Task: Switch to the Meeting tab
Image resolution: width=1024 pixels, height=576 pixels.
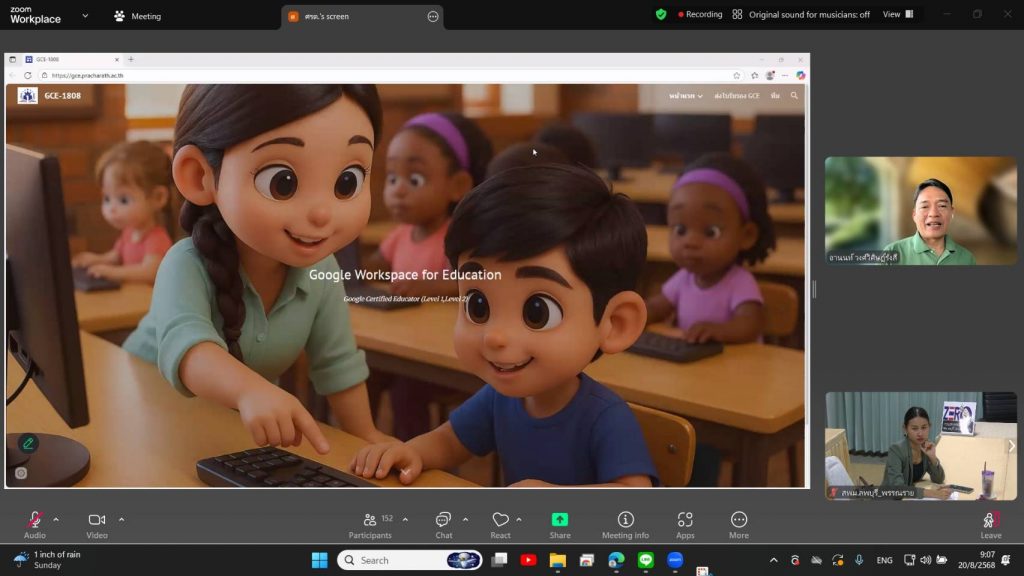Action: (x=137, y=16)
